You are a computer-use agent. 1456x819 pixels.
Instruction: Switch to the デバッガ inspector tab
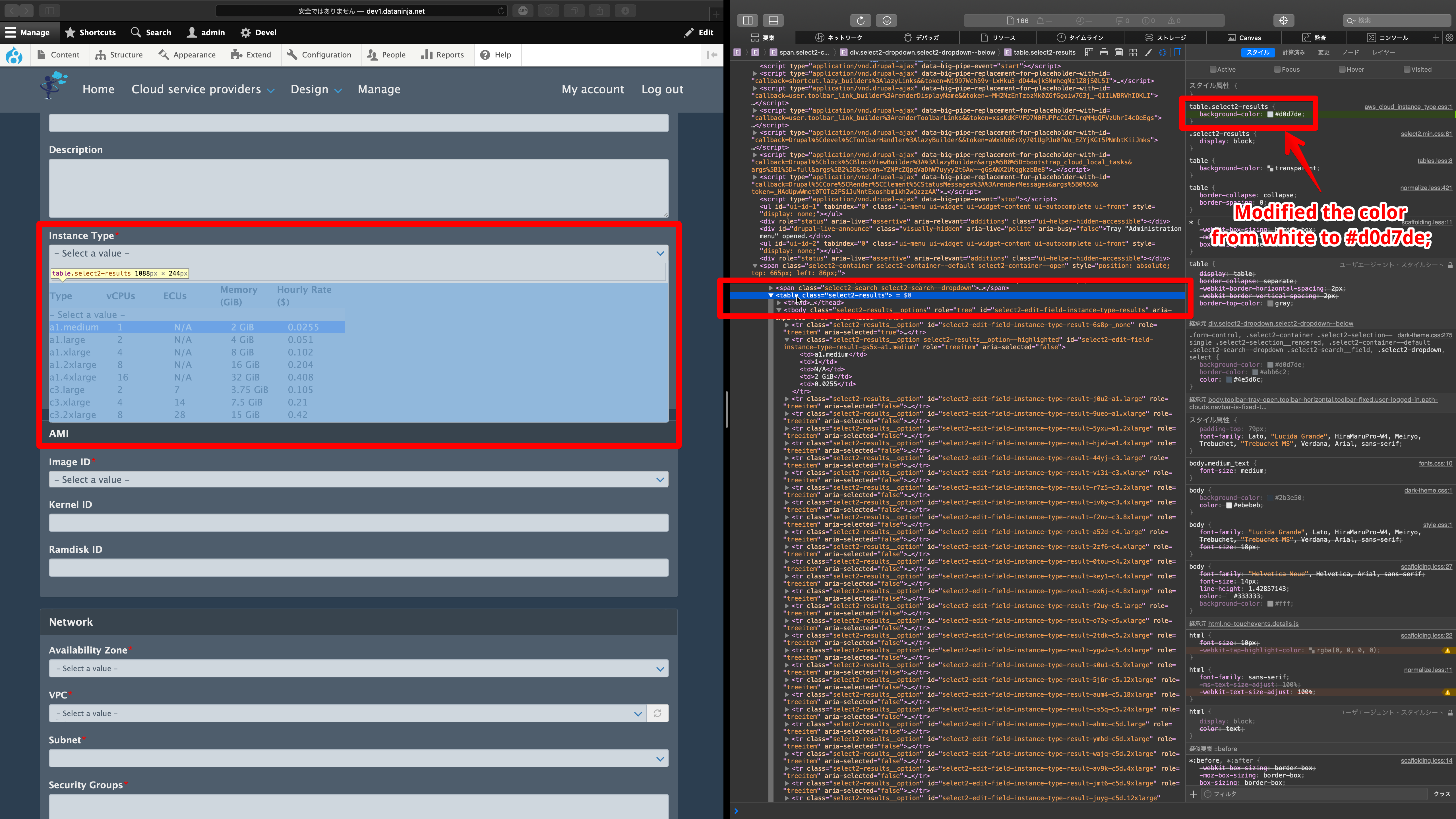(x=922, y=37)
